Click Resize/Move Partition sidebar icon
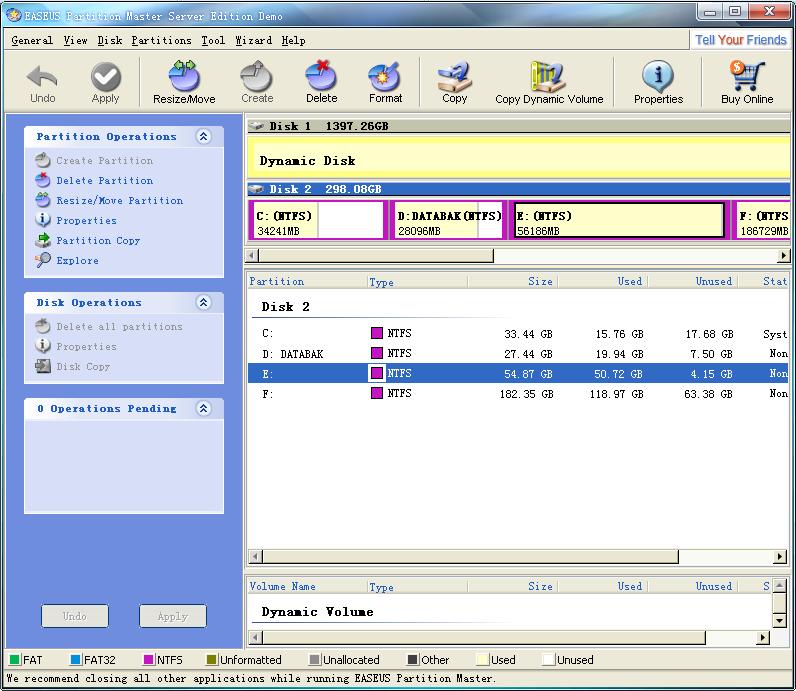This screenshot has width=796, height=691. point(43,200)
